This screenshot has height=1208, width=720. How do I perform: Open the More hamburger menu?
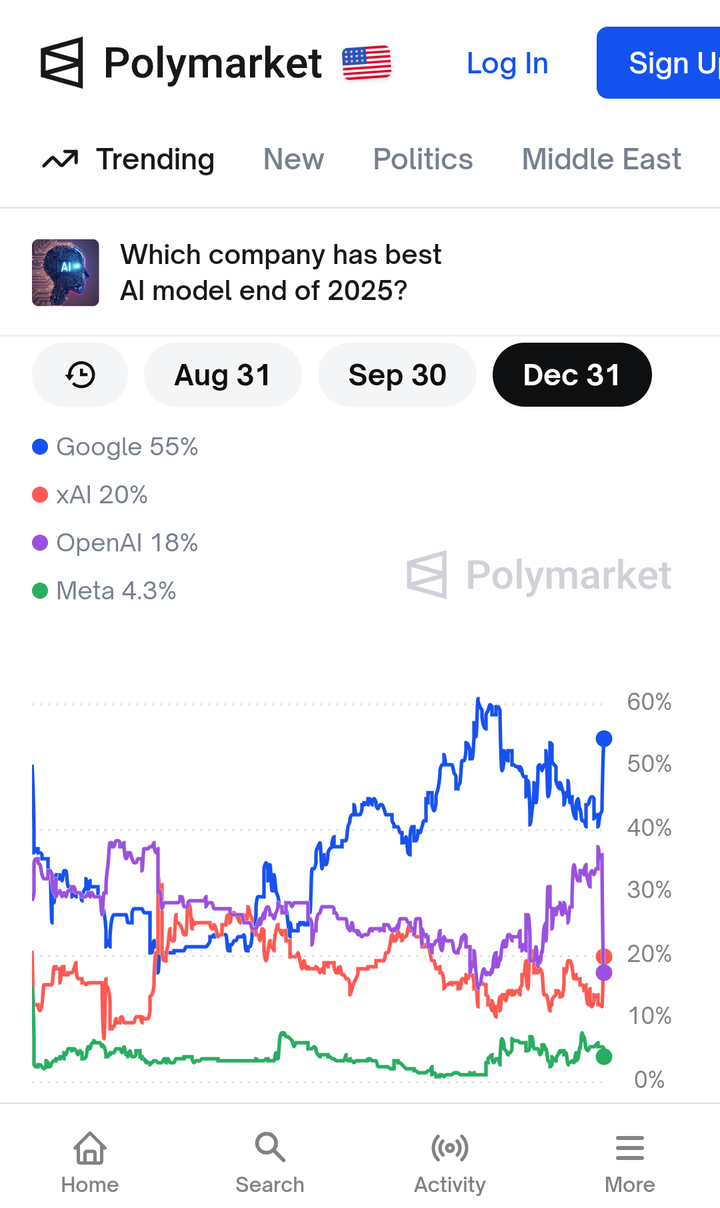(630, 1147)
